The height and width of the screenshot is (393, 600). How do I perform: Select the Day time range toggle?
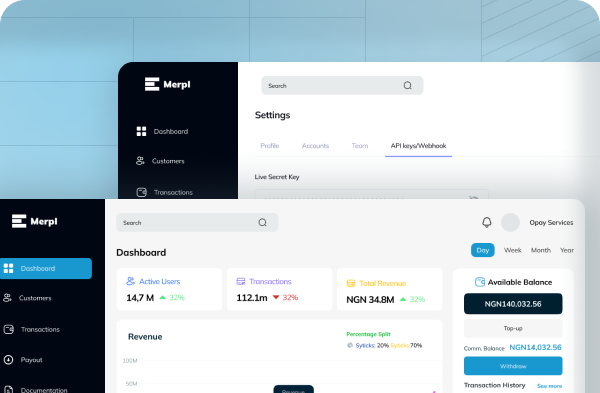(483, 250)
